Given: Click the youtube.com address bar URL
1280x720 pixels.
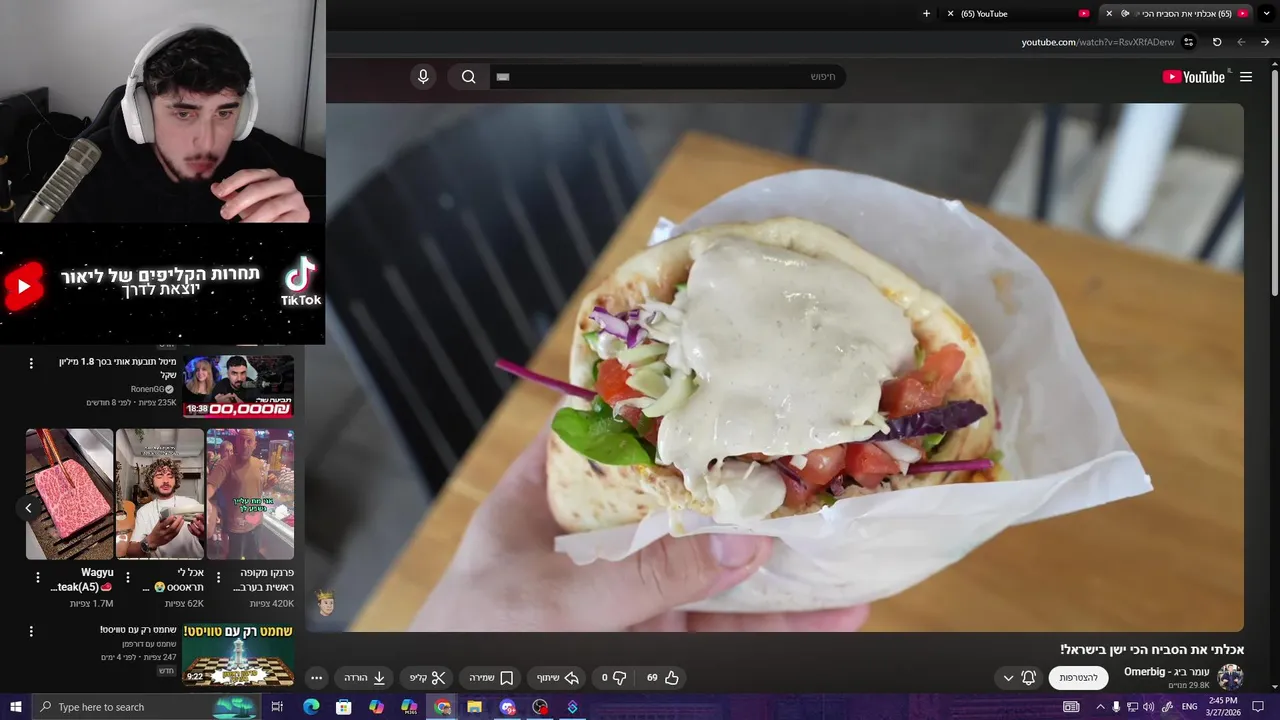Looking at the screenshot, I should pyautogui.click(x=1098, y=42).
